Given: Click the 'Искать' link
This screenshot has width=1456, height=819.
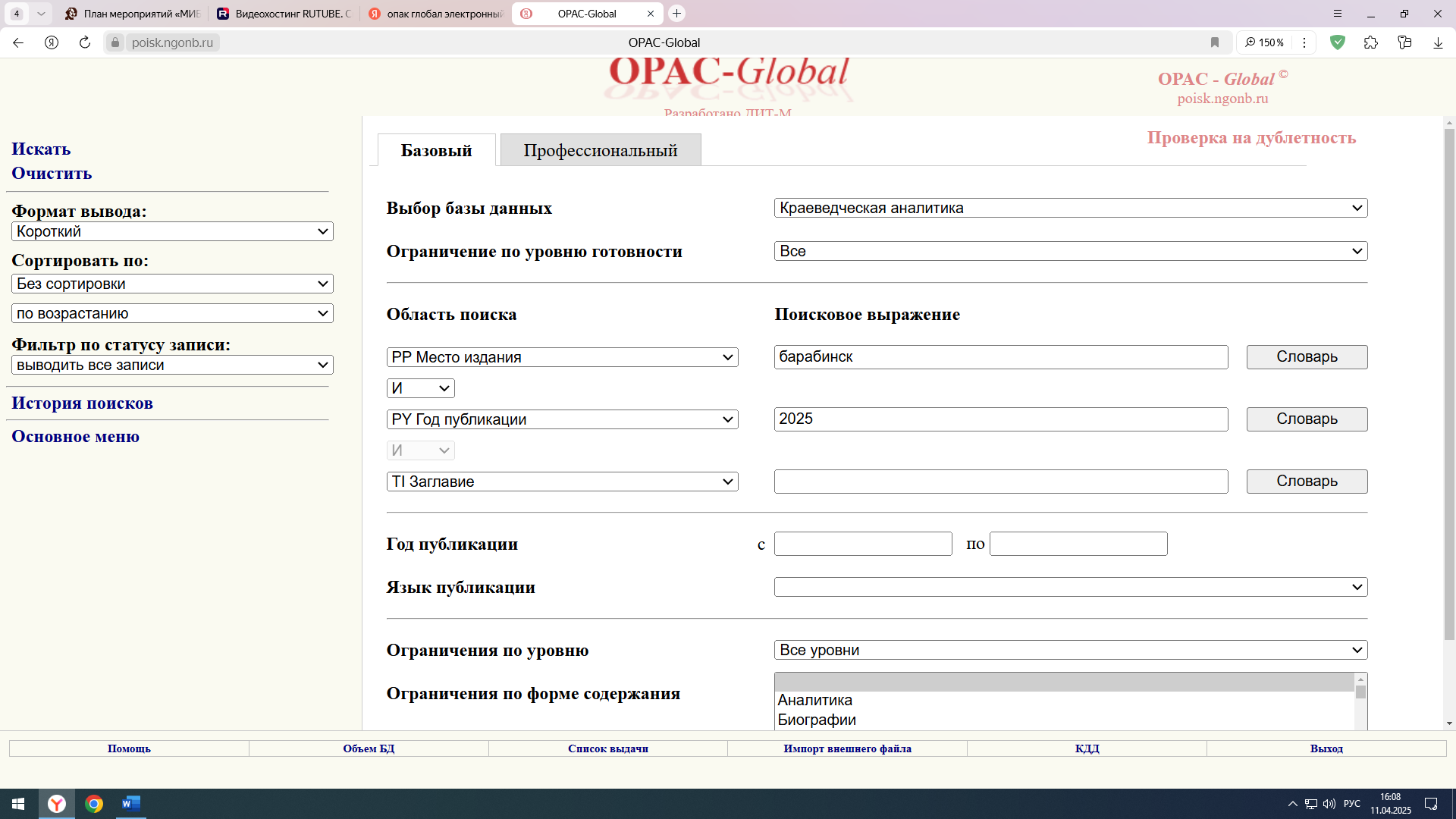Looking at the screenshot, I should pyautogui.click(x=41, y=149).
